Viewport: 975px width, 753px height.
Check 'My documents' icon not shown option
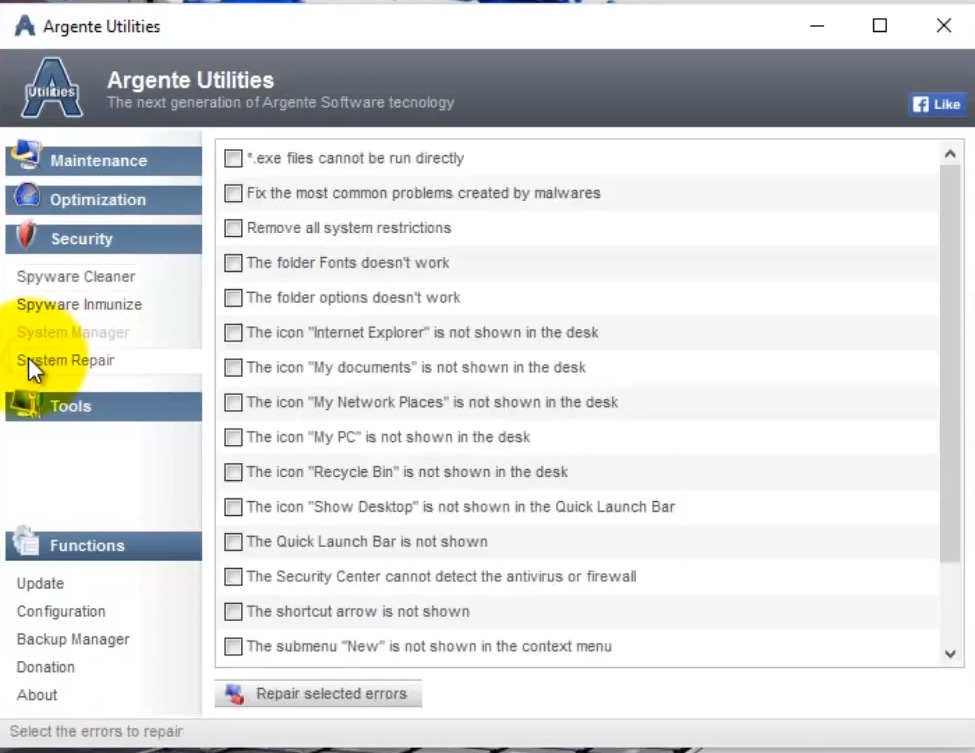pyautogui.click(x=233, y=367)
